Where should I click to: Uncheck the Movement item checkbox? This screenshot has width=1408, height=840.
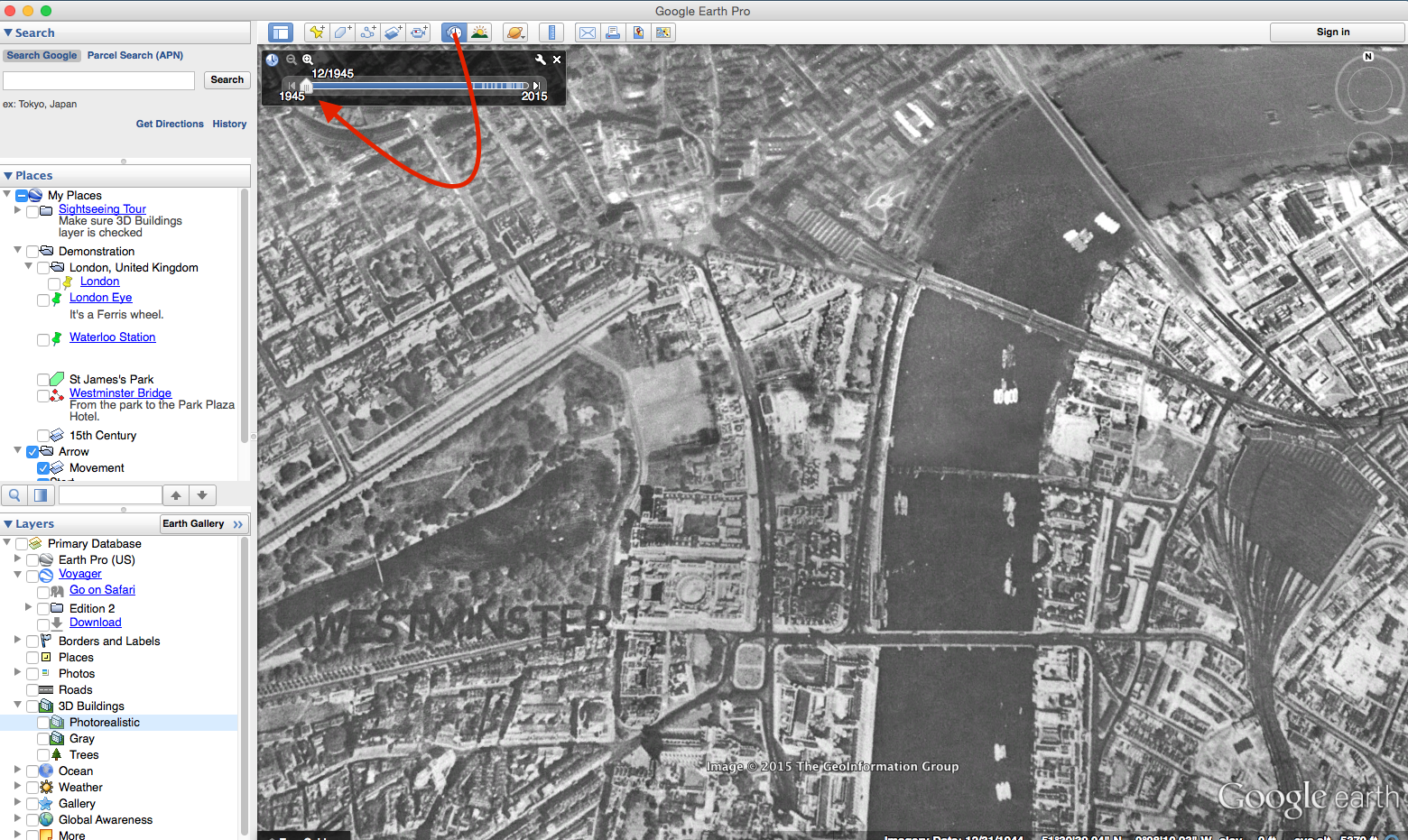tap(43, 468)
